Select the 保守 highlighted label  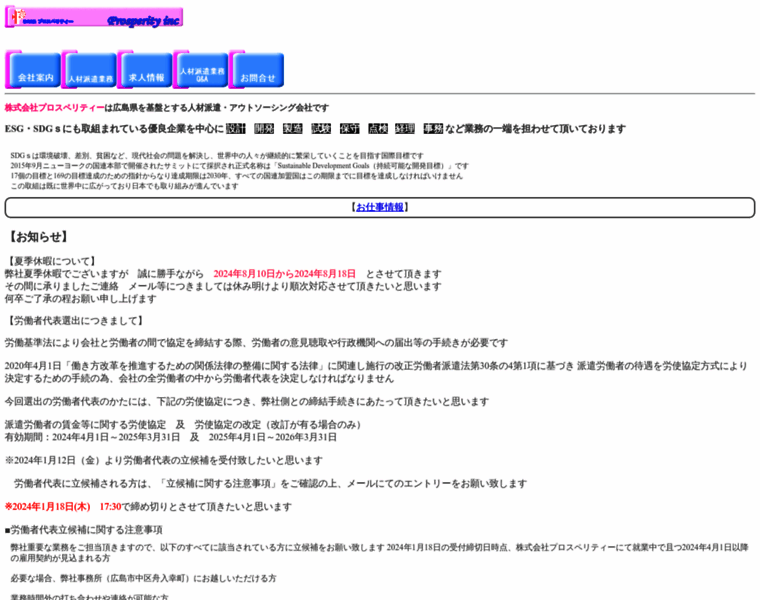coord(349,128)
